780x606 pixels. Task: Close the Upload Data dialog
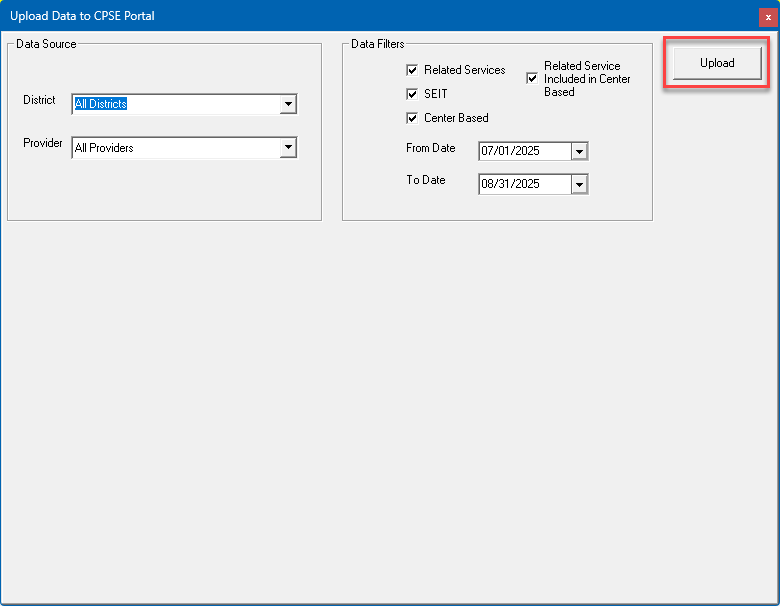[x=767, y=17]
